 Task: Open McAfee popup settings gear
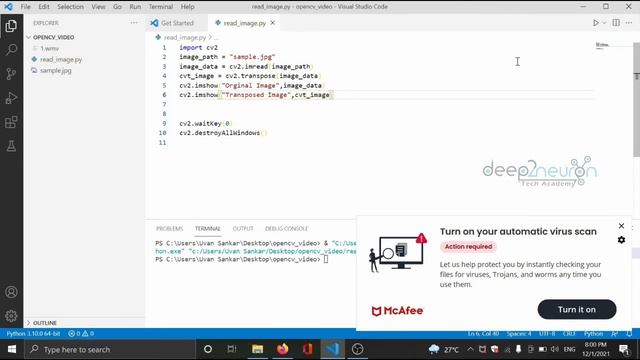point(621,240)
